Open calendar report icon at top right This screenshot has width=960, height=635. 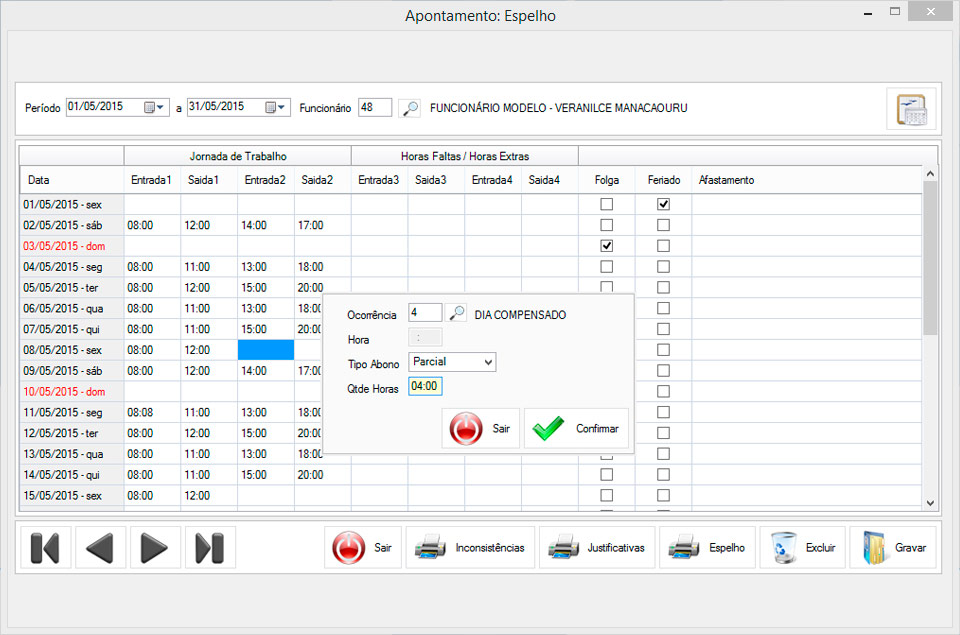tap(911, 109)
